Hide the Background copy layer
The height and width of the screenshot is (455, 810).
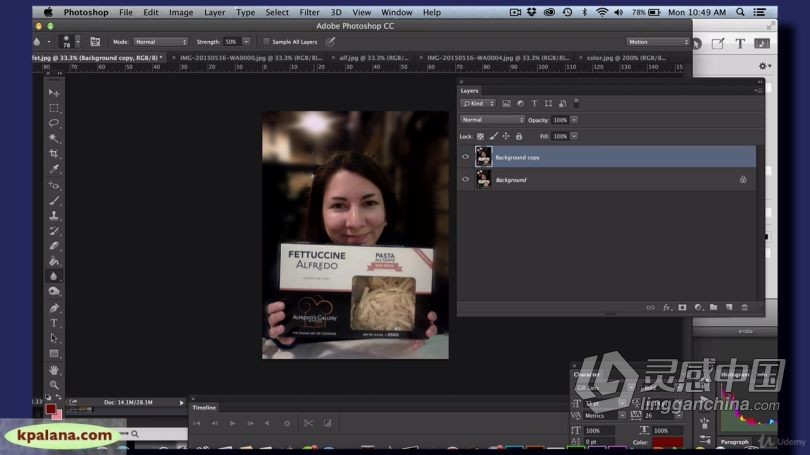pos(465,157)
